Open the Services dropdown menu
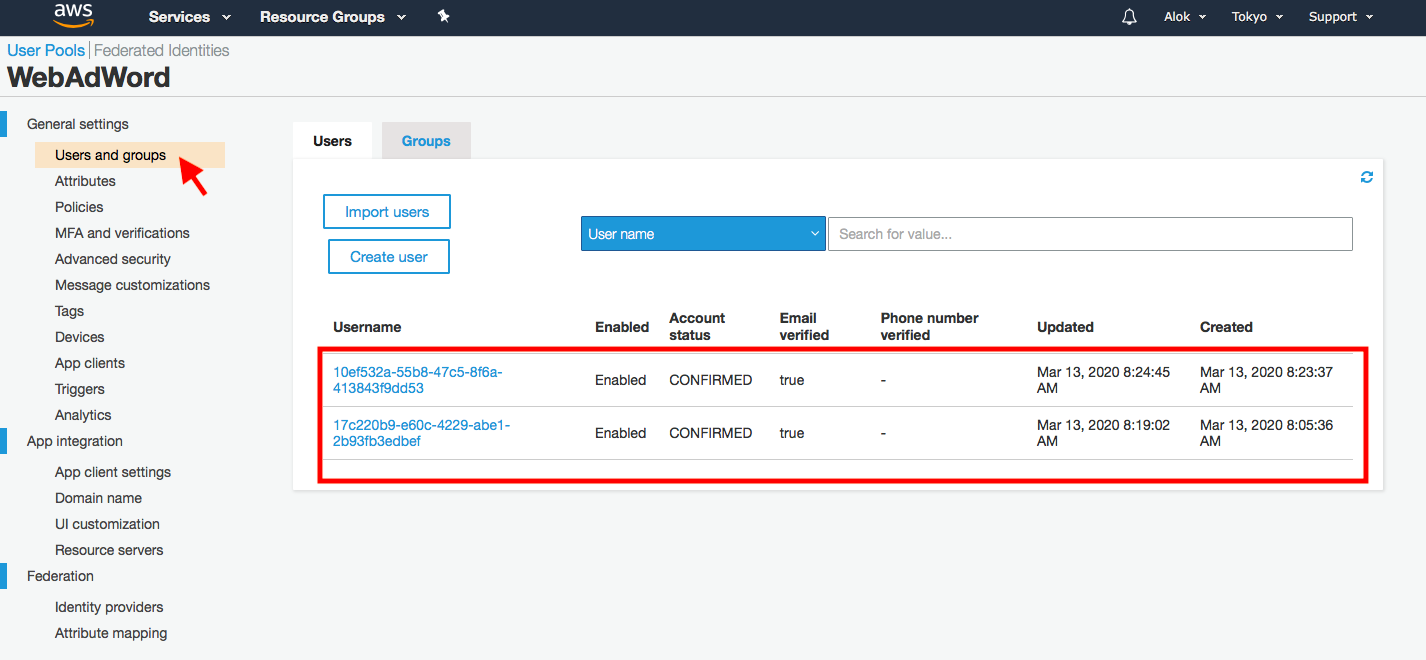This screenshot has height=660, width=1426. 190,17
